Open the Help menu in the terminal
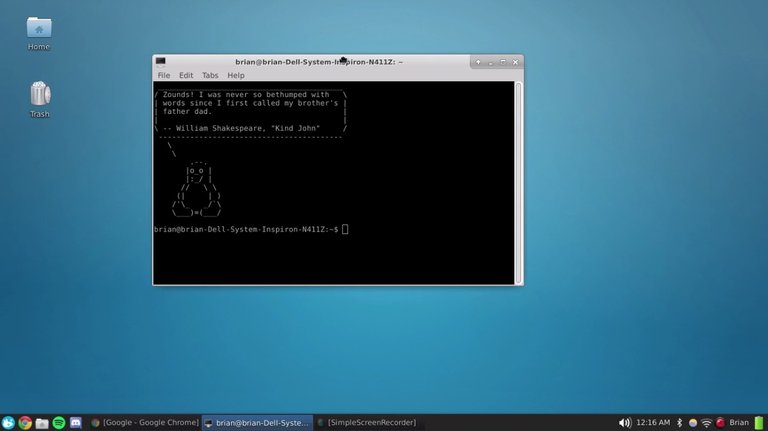Screen dimensions: 768x431 point(236,75)
